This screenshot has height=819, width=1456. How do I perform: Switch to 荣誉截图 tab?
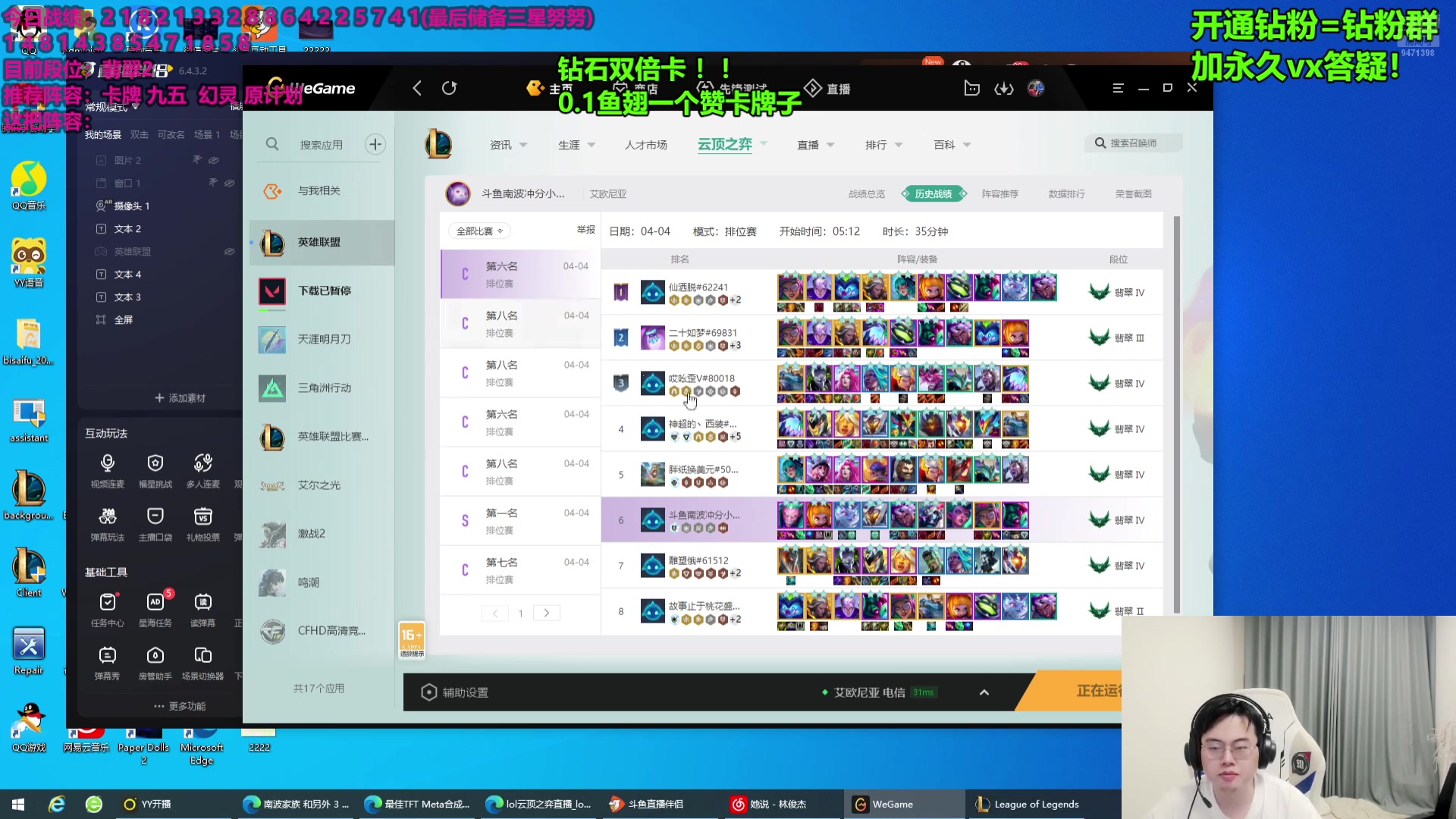(x=1134, y=194)
